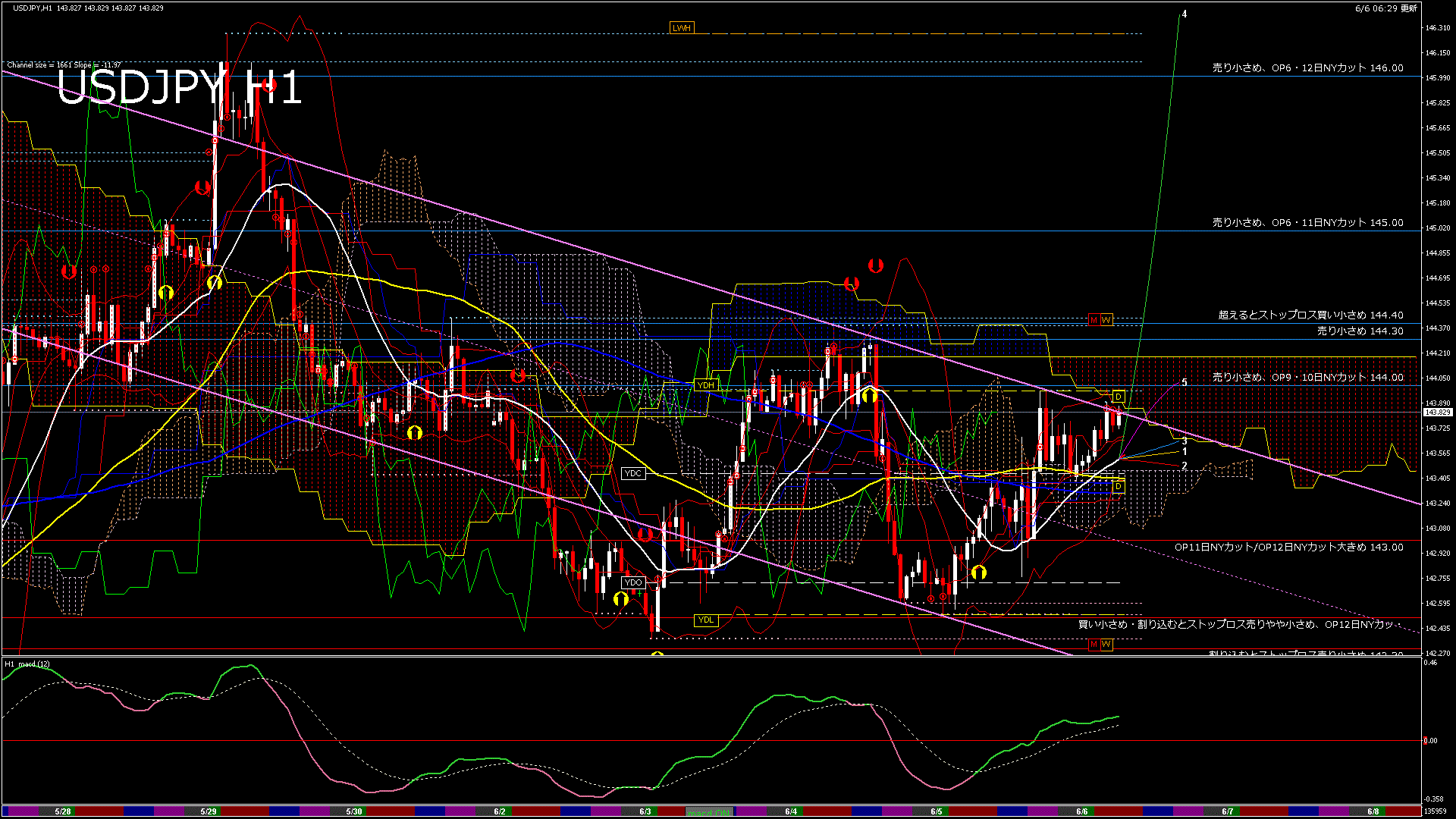Click the white YDC level label
The width and height of the screenshot is (1456, 819).
coord(632,473)
